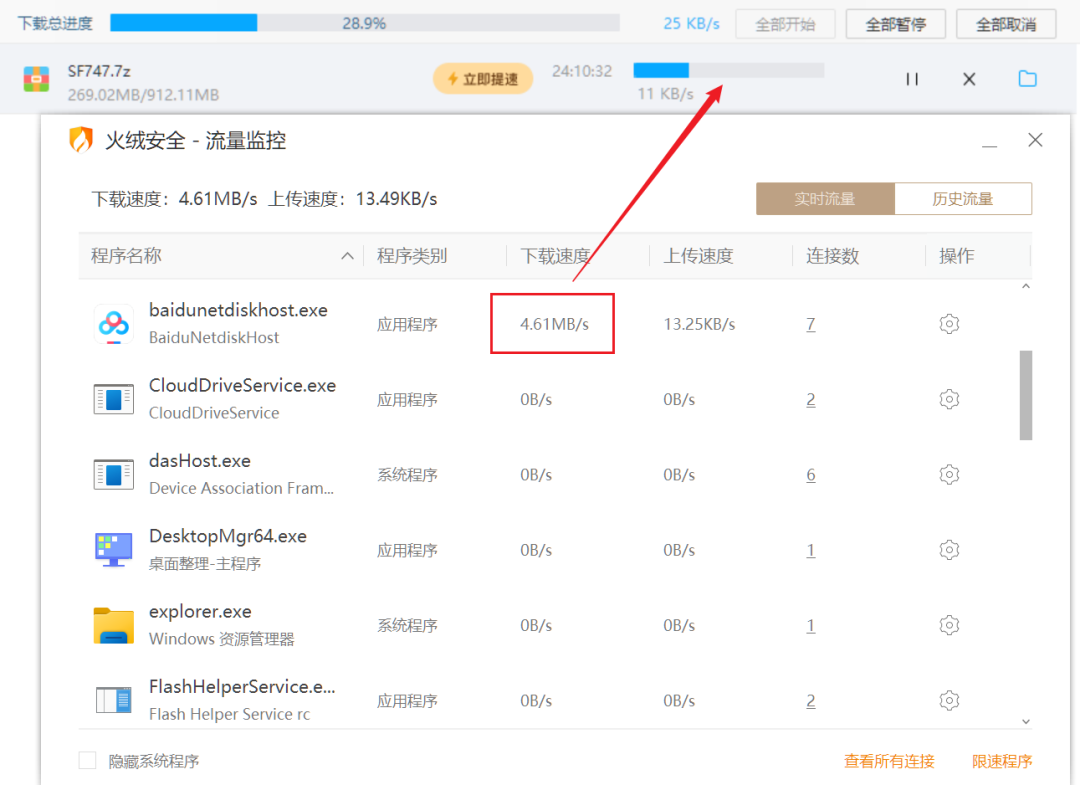Pause the SF747.7z download

point(912,79)
